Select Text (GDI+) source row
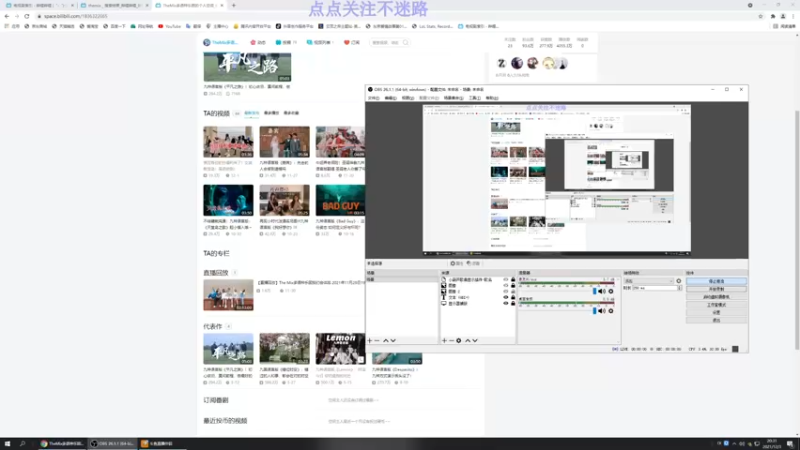 pyautogui.click(x=478, y=297)
